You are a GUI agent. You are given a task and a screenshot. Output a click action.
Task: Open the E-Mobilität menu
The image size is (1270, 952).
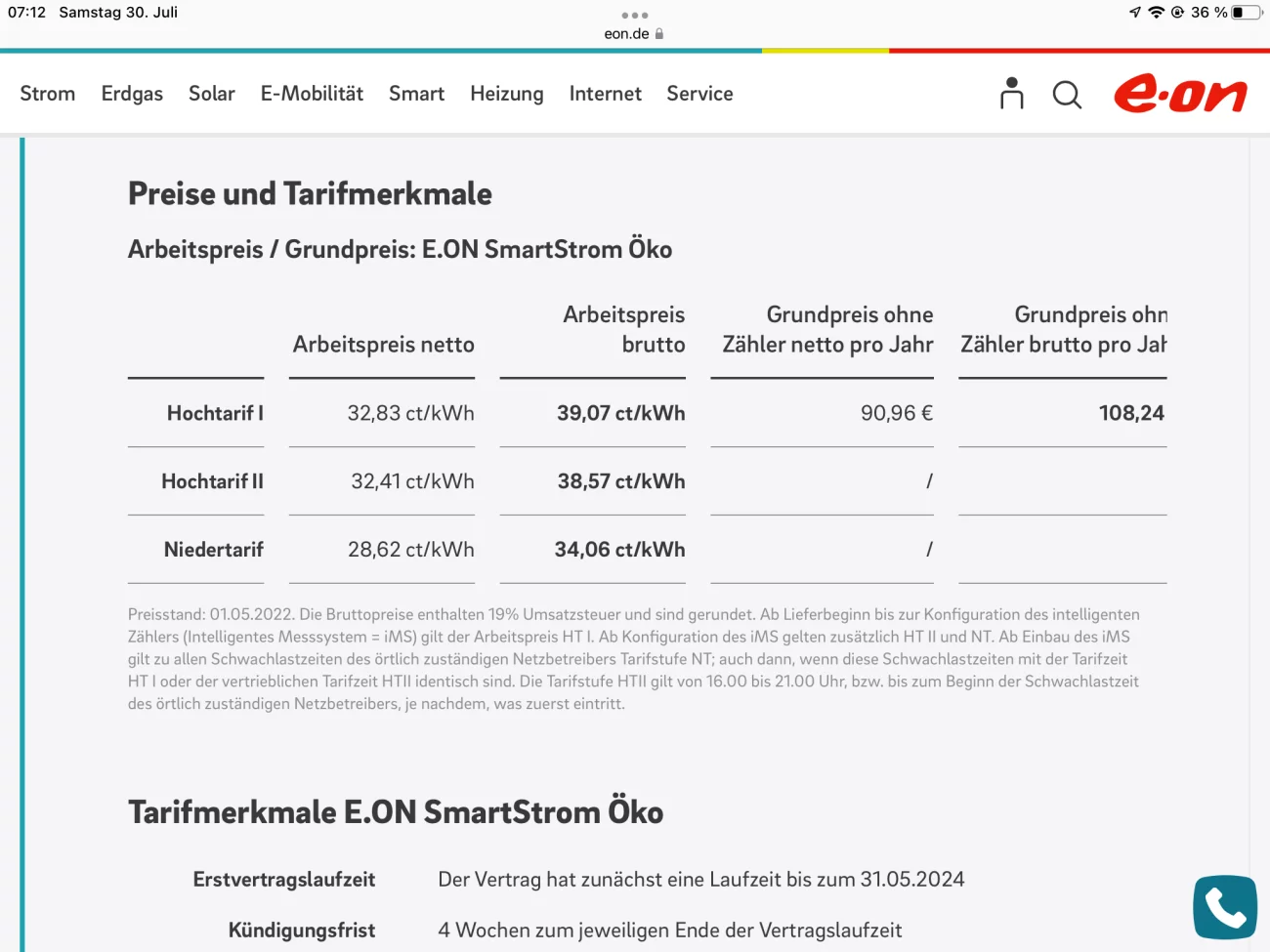point(312,94)
